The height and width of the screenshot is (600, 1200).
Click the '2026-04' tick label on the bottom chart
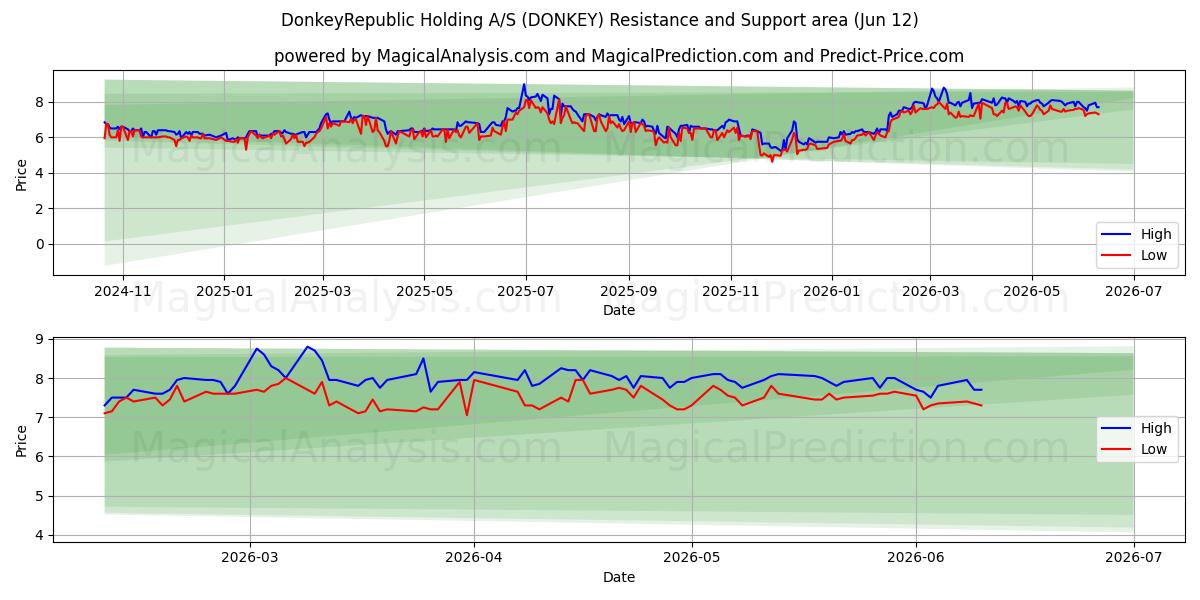tap(473, 556)
